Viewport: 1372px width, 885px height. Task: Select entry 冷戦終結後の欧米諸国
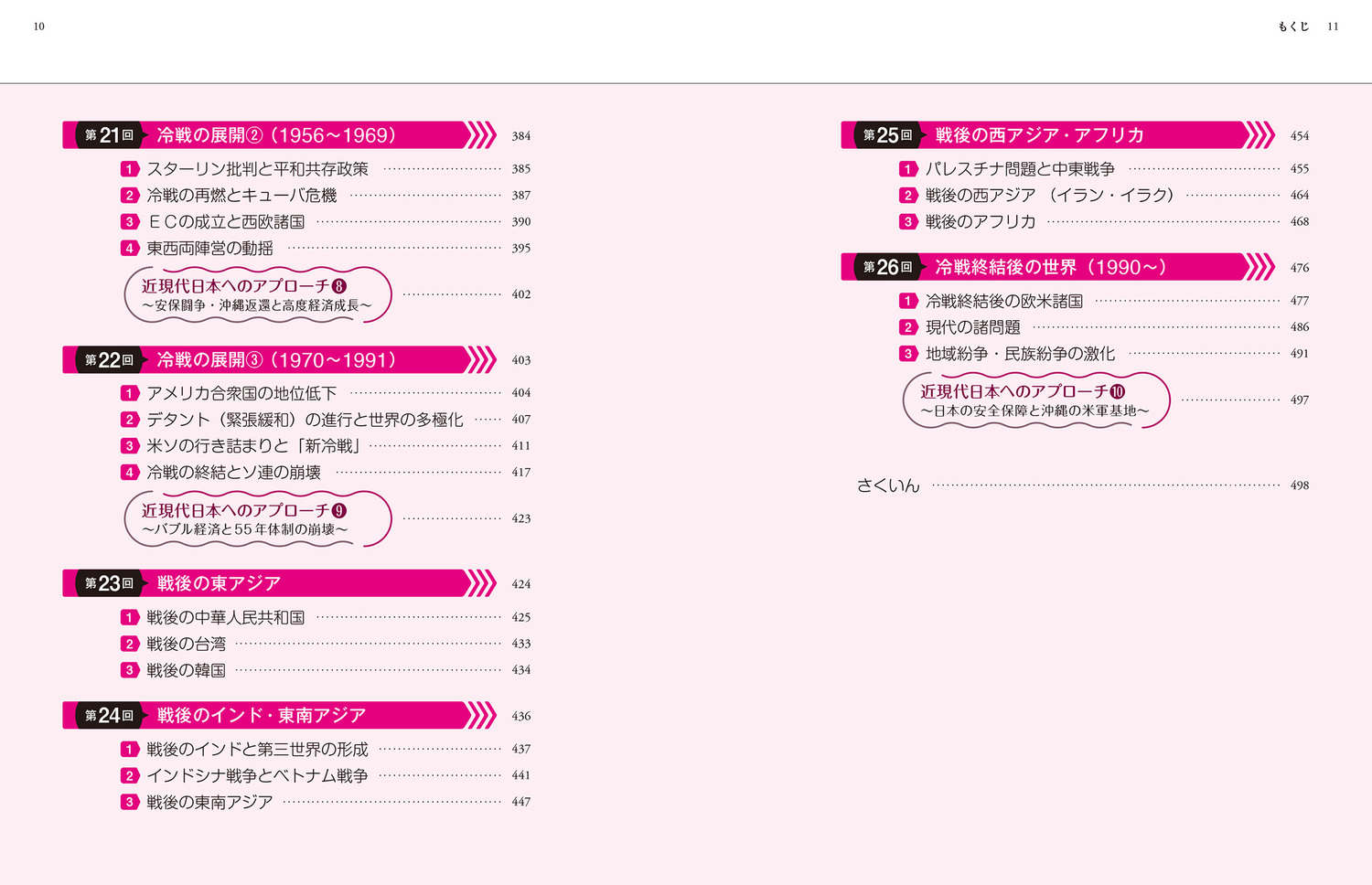[1004, 301]
